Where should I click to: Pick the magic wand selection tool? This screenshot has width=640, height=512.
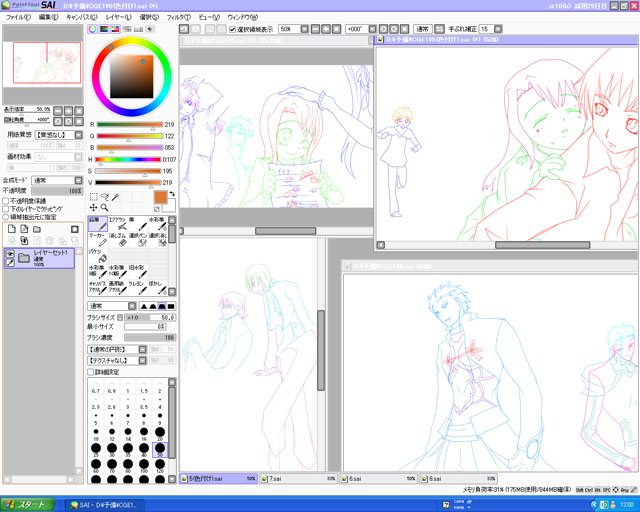click(116, 197)
